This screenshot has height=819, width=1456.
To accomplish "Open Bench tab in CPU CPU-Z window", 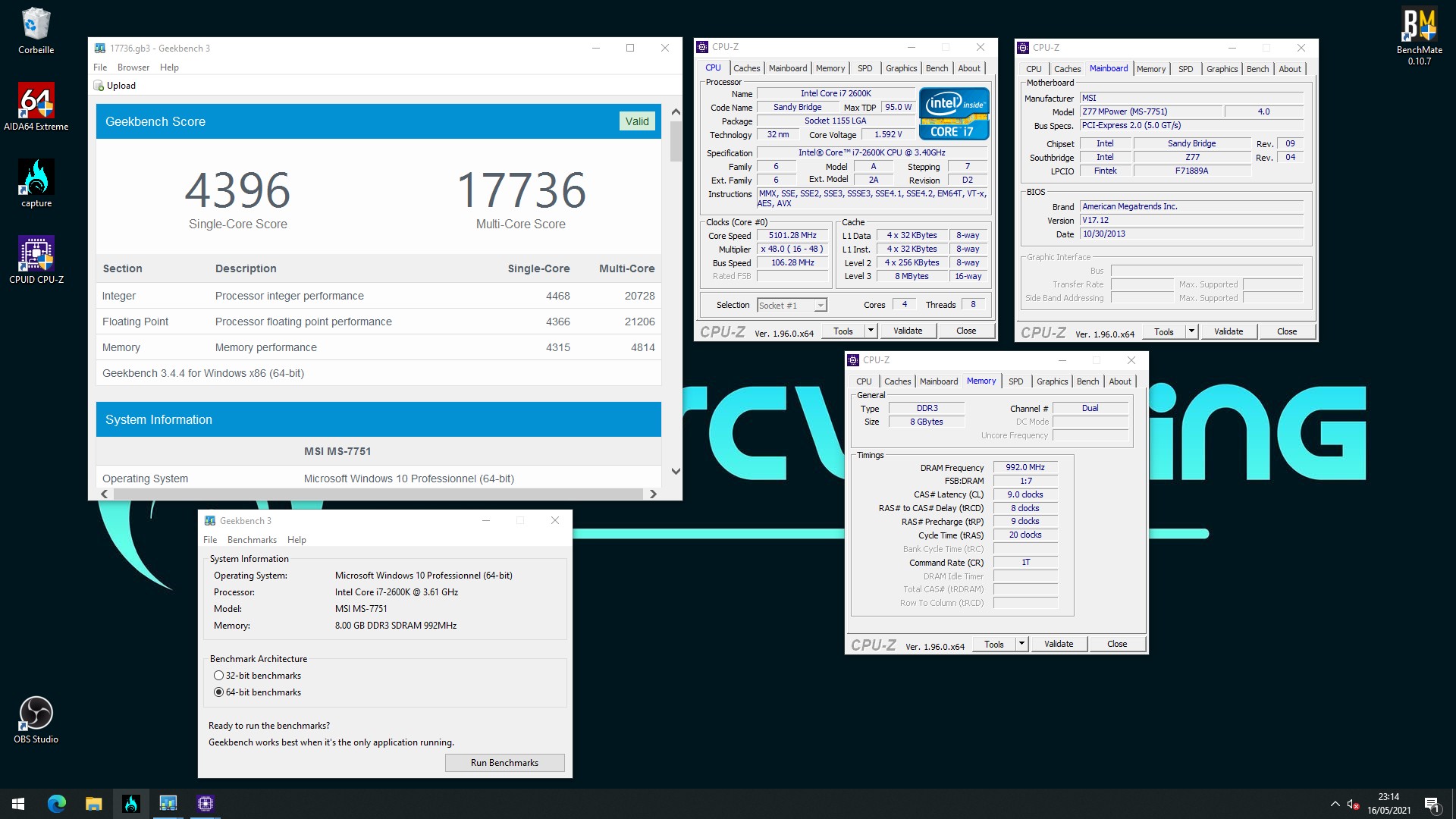I will 937,68.
